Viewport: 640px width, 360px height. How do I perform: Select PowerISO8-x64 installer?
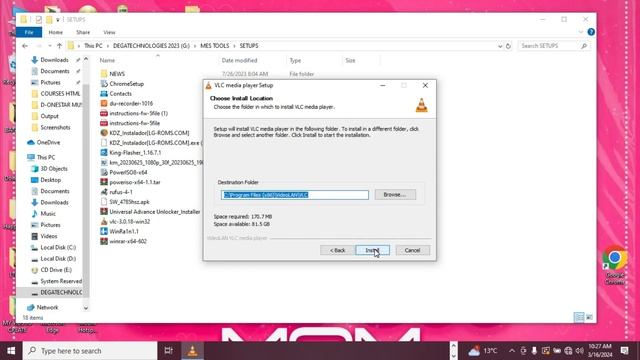click(x=128, y=172)
